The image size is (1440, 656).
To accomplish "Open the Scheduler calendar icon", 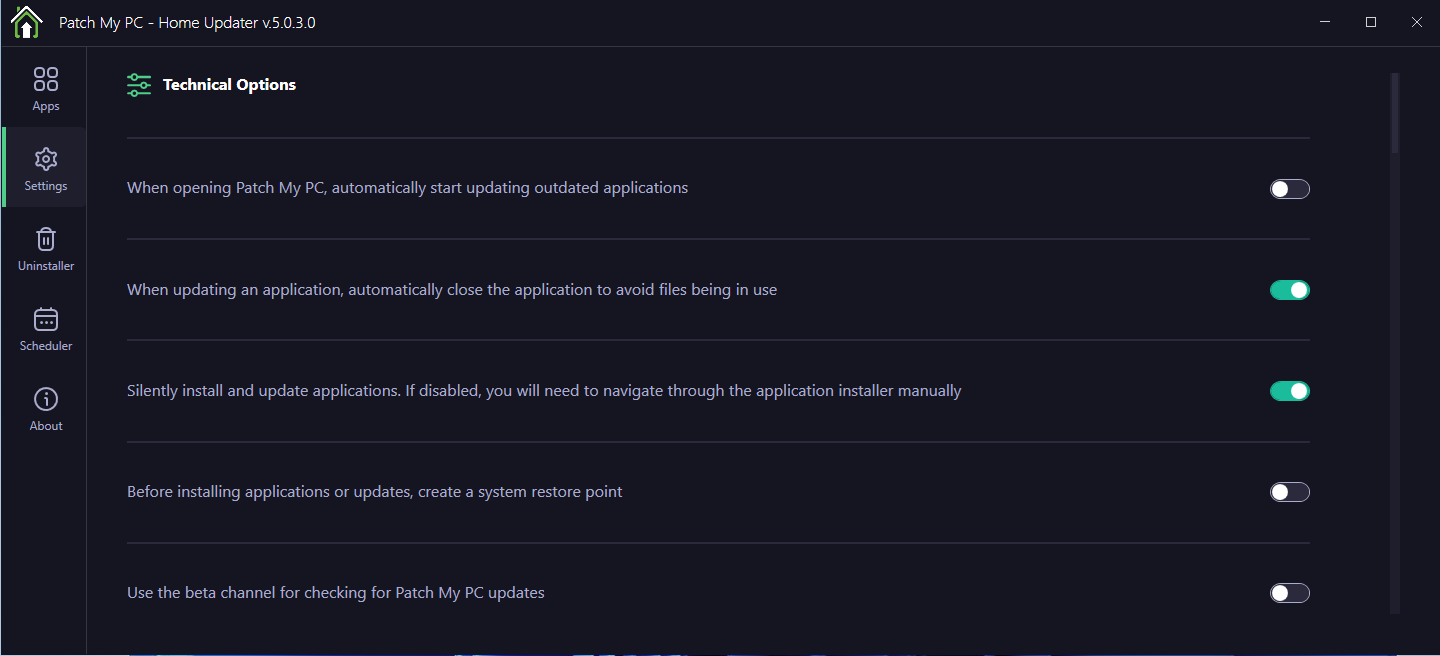I will point(46,319).
